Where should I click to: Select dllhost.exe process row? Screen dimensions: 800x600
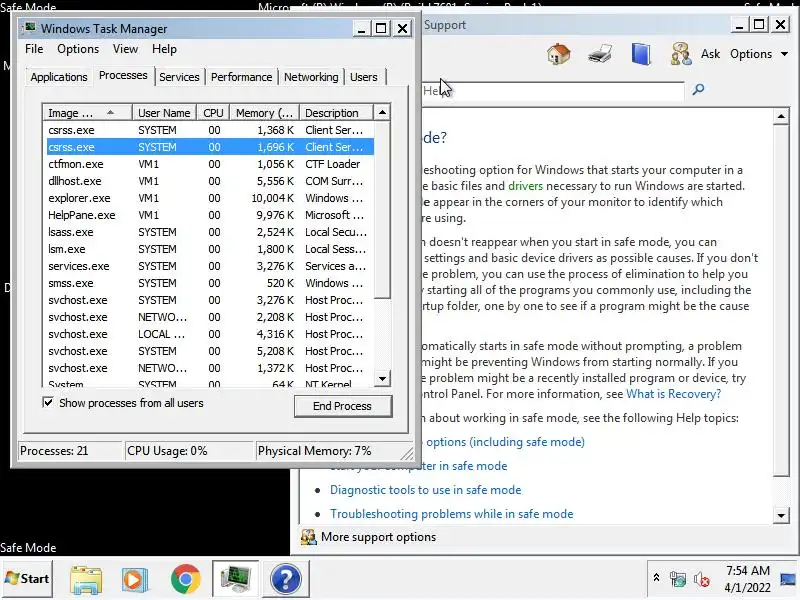pyautogui.click(x=210, y=181)
